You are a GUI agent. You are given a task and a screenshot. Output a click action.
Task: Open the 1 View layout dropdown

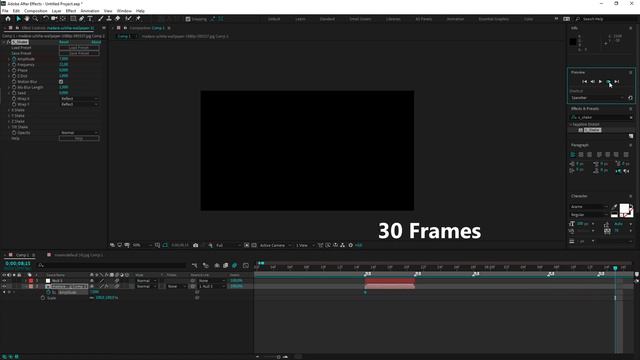pos(304,245)
